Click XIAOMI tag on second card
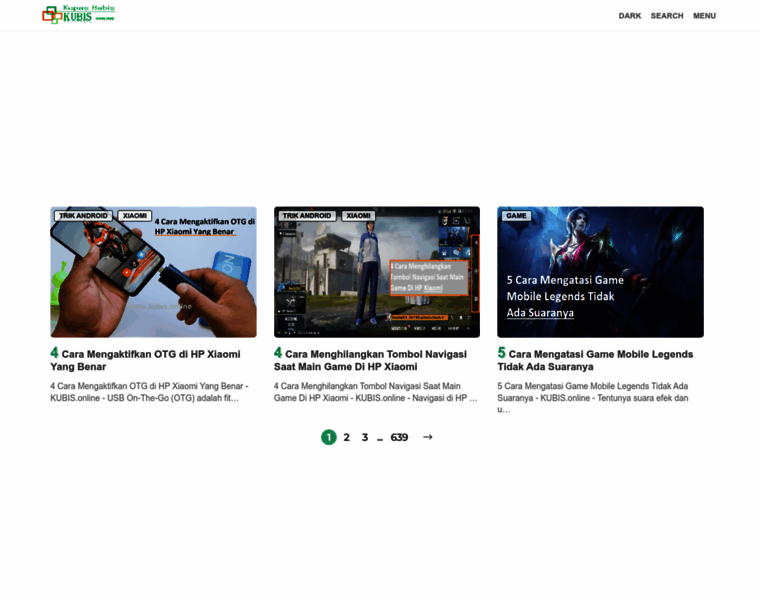Image resolution: width=760 pixels, height=600 pixels. [x=358, y=215]
